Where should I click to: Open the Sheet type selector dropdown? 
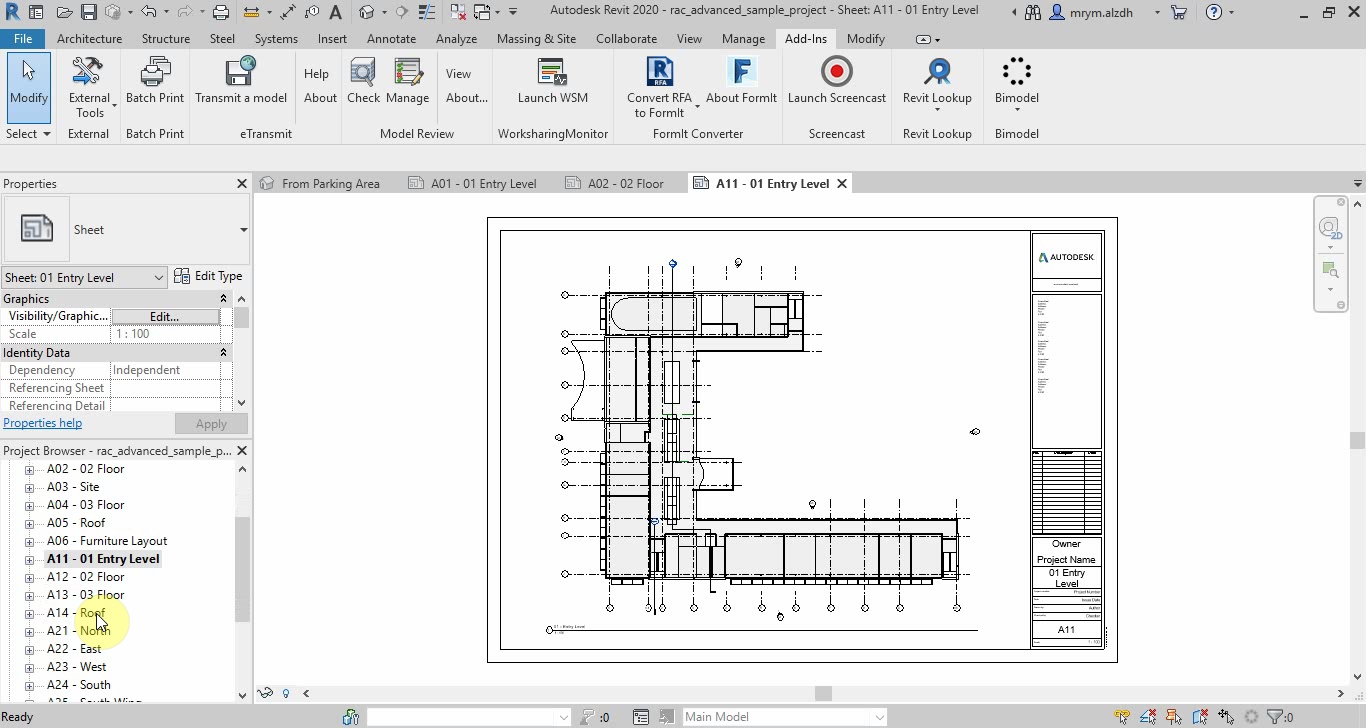pos(243,230)
